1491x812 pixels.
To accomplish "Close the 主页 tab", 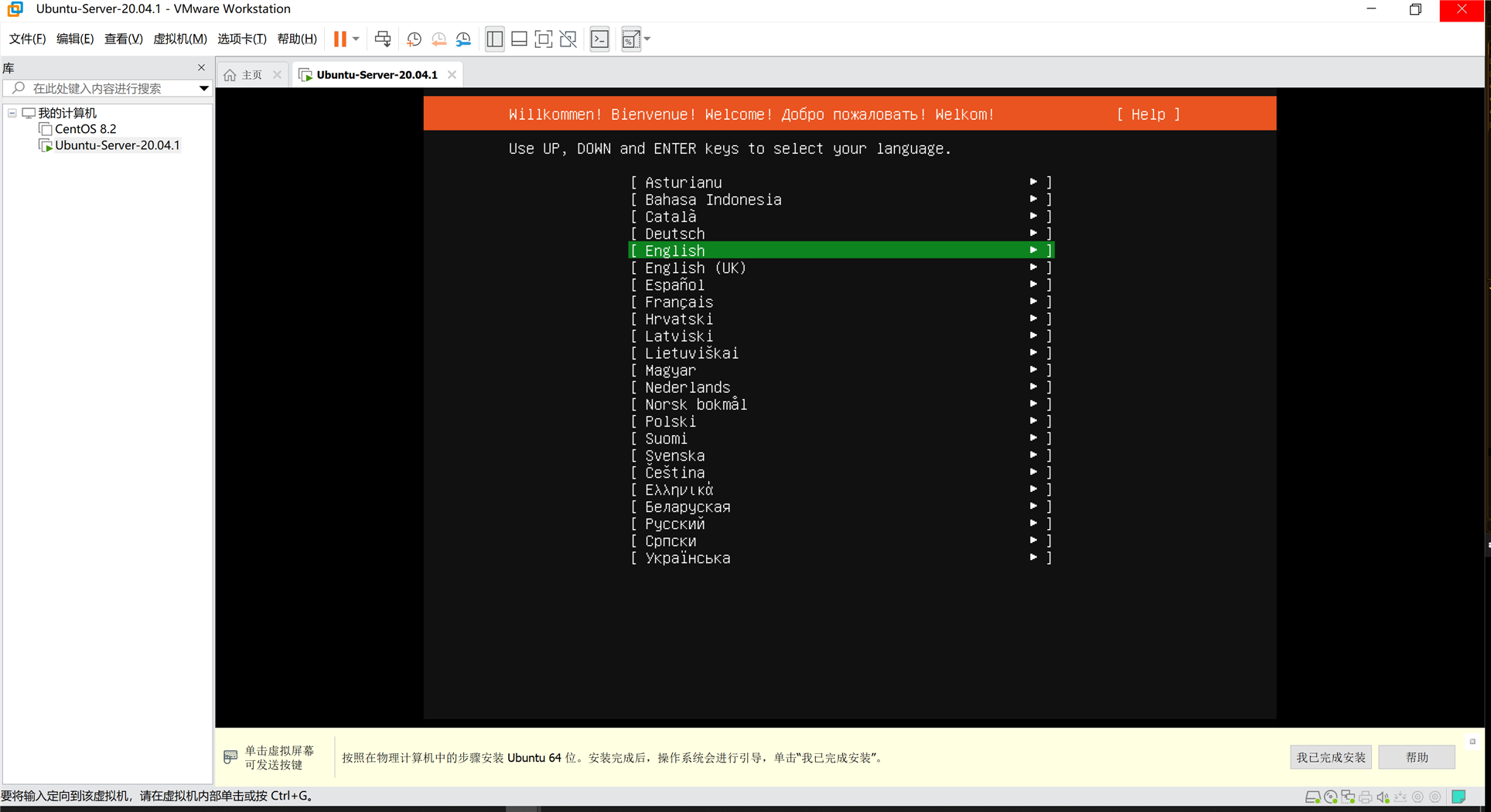I will (x=277, y=75).
